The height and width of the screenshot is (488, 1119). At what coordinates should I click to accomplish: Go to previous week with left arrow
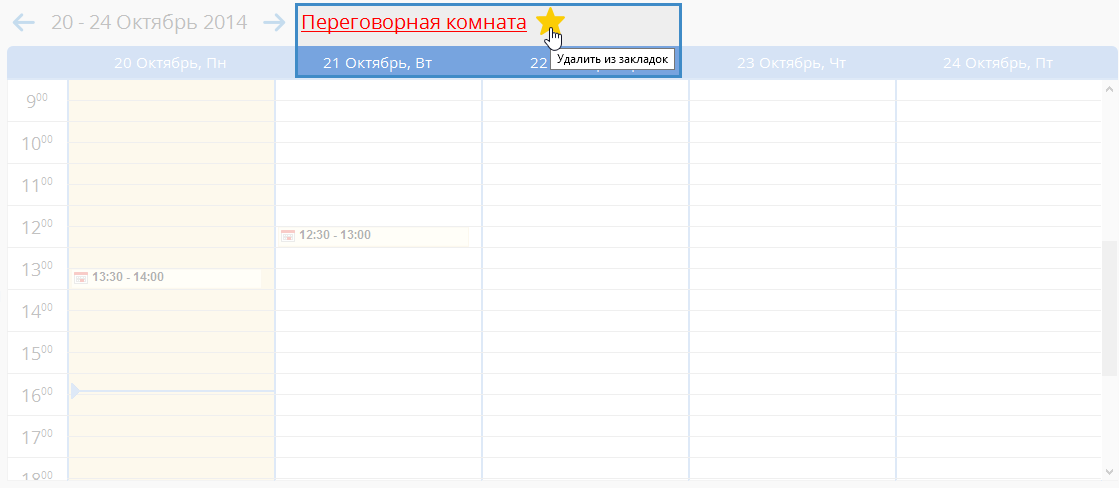coord(24,23)
